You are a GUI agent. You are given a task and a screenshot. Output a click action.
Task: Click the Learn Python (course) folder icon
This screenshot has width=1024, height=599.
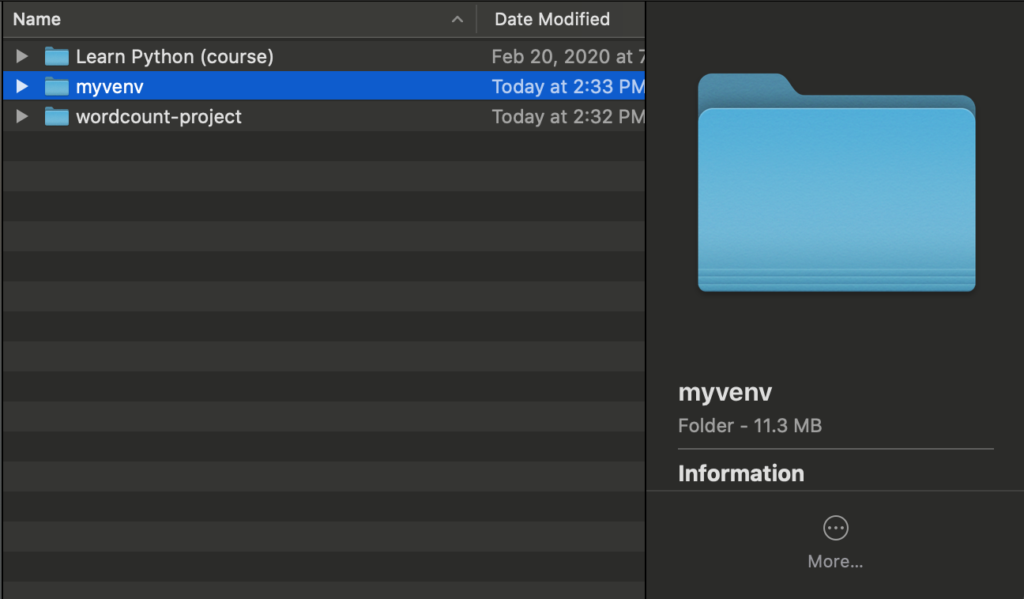click(x=57, y=56)
